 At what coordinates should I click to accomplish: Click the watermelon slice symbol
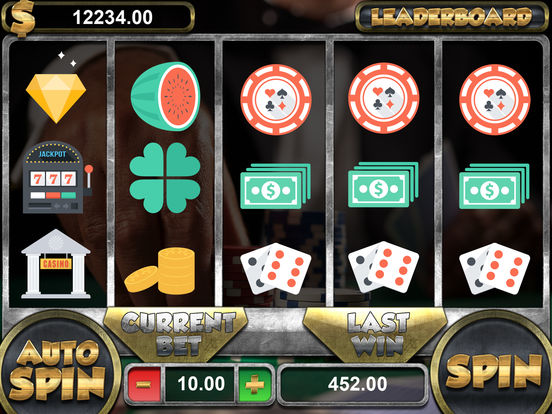(165, 96)
